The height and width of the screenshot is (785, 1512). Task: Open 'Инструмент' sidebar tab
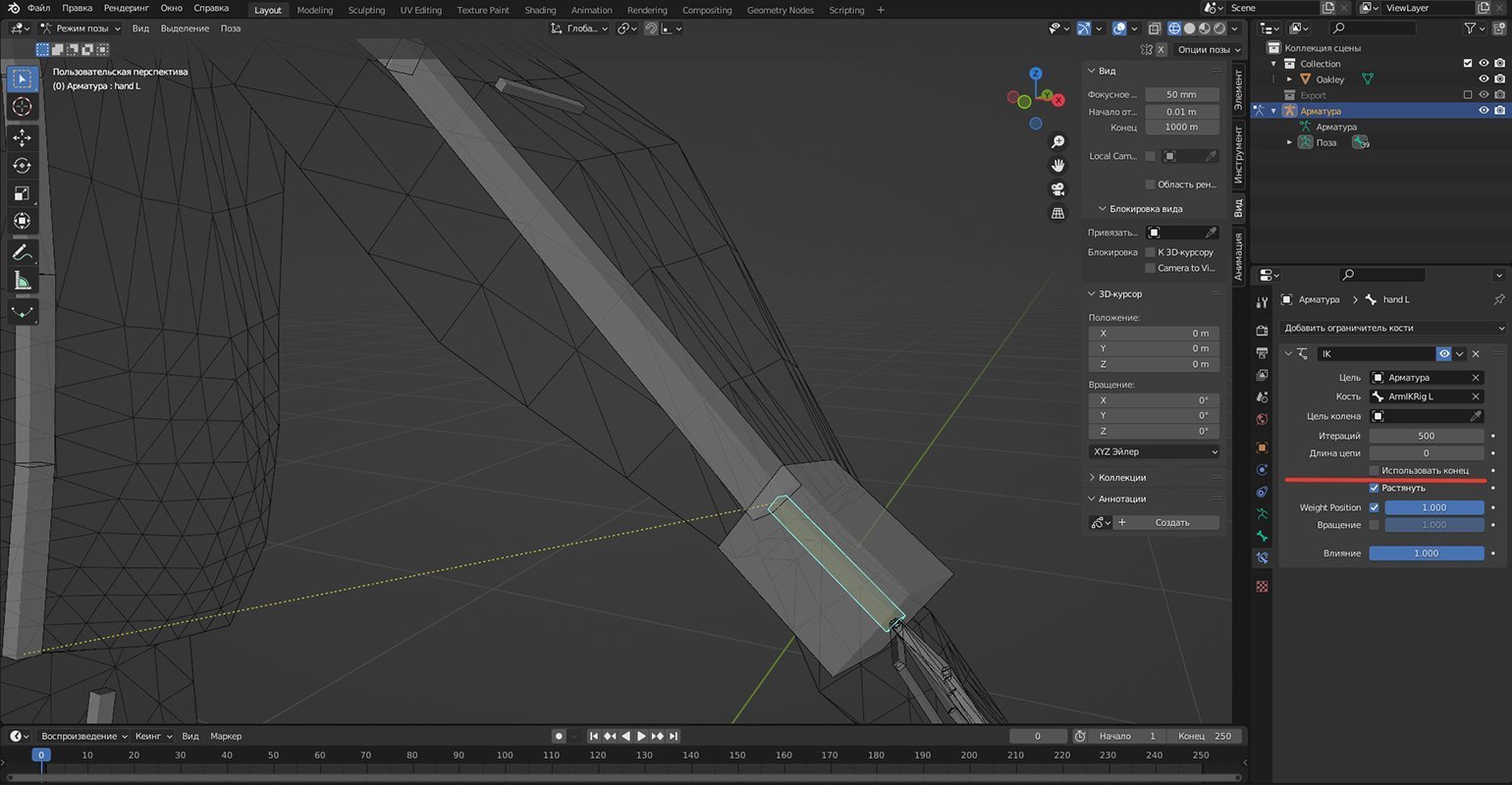tap(1239, 155)
